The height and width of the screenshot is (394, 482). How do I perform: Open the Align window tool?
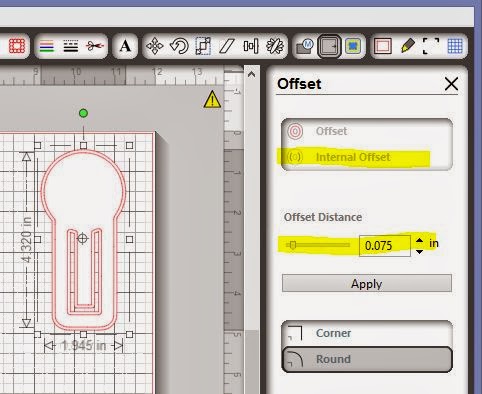tap(251, 46)
